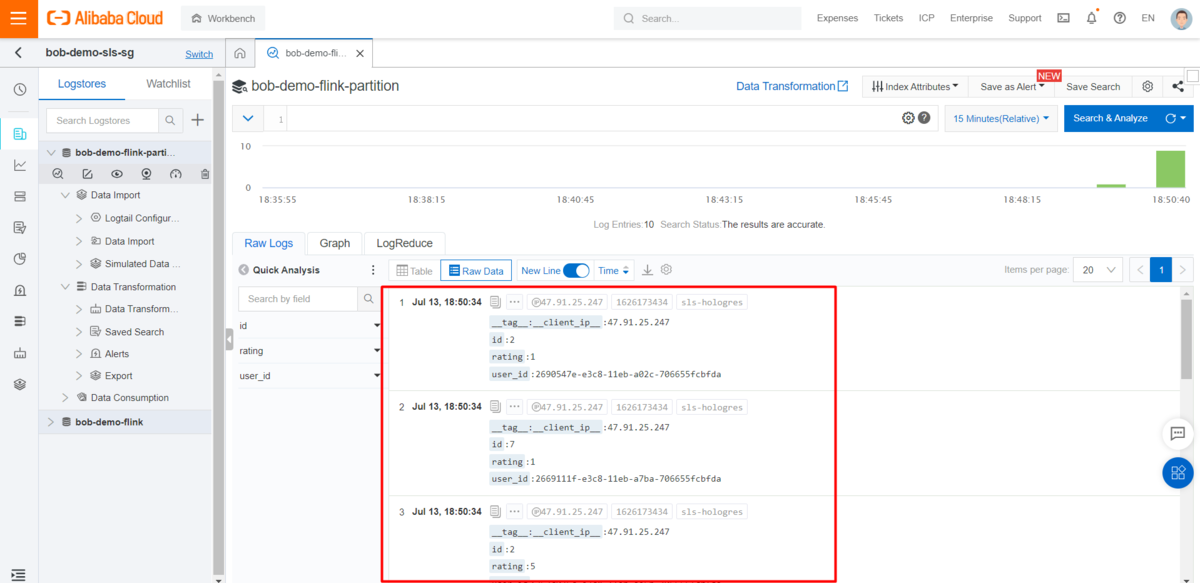Download logs with the download icon

click(647, 270)
